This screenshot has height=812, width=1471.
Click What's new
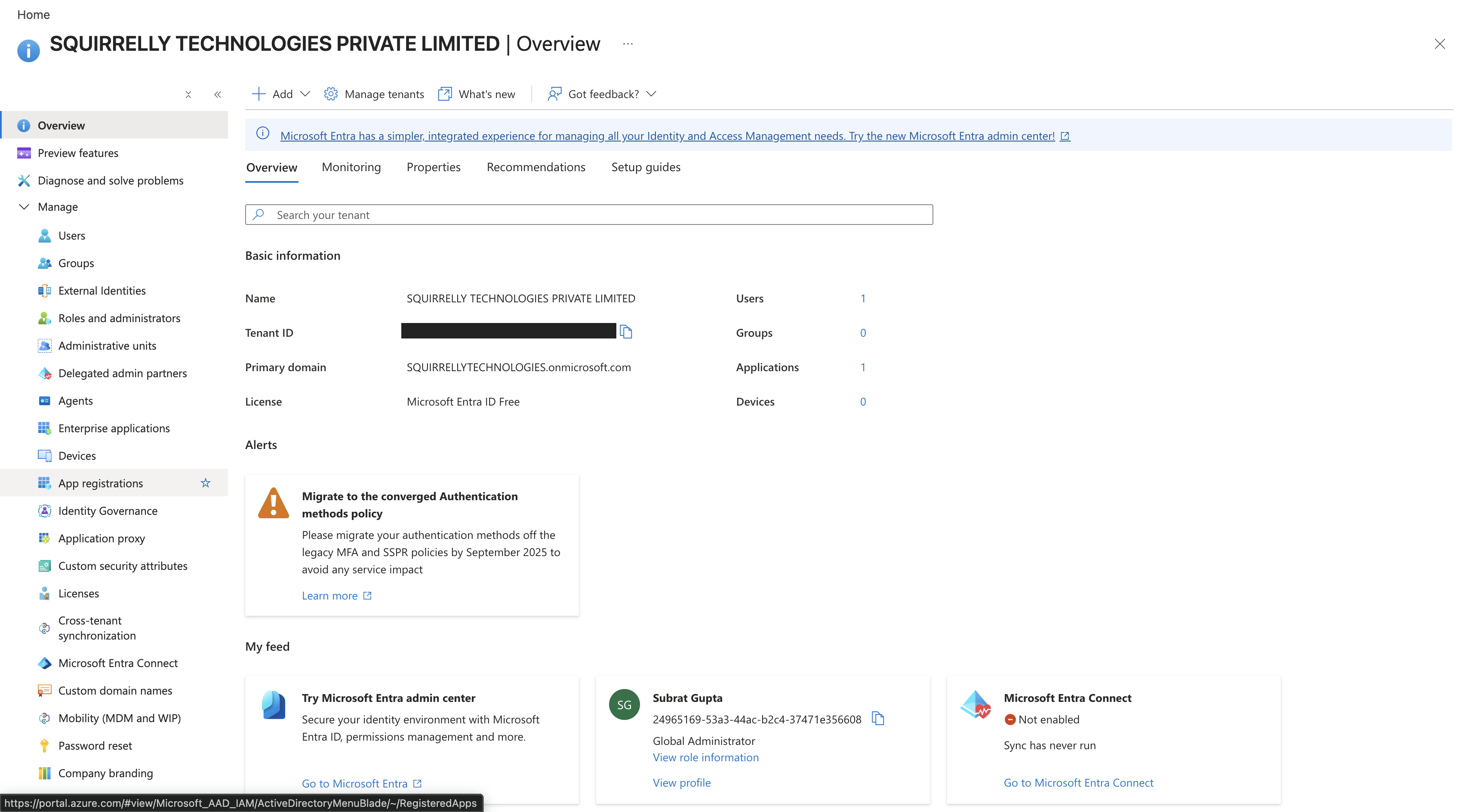476,94
